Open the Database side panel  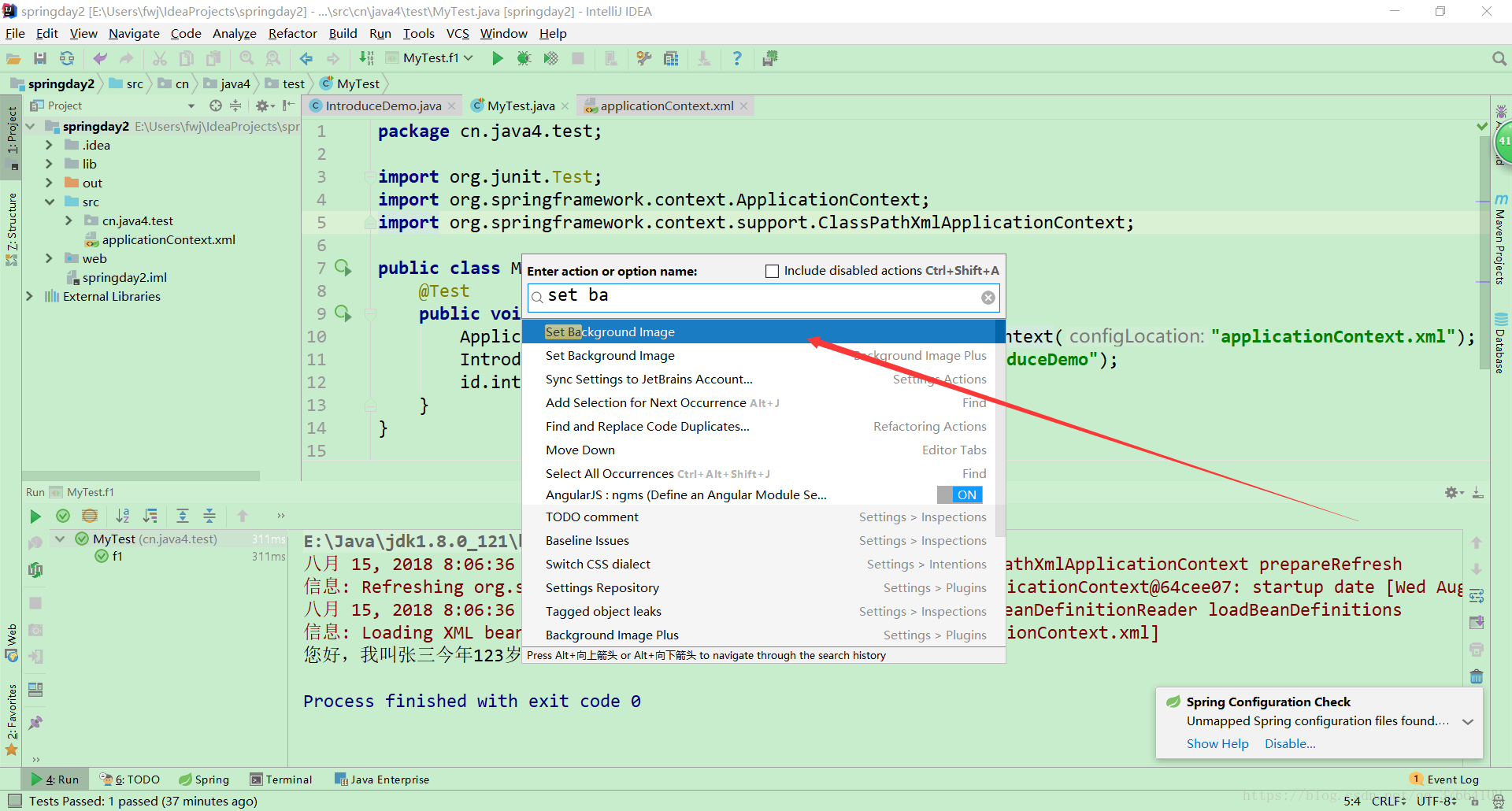(1501, 343)
